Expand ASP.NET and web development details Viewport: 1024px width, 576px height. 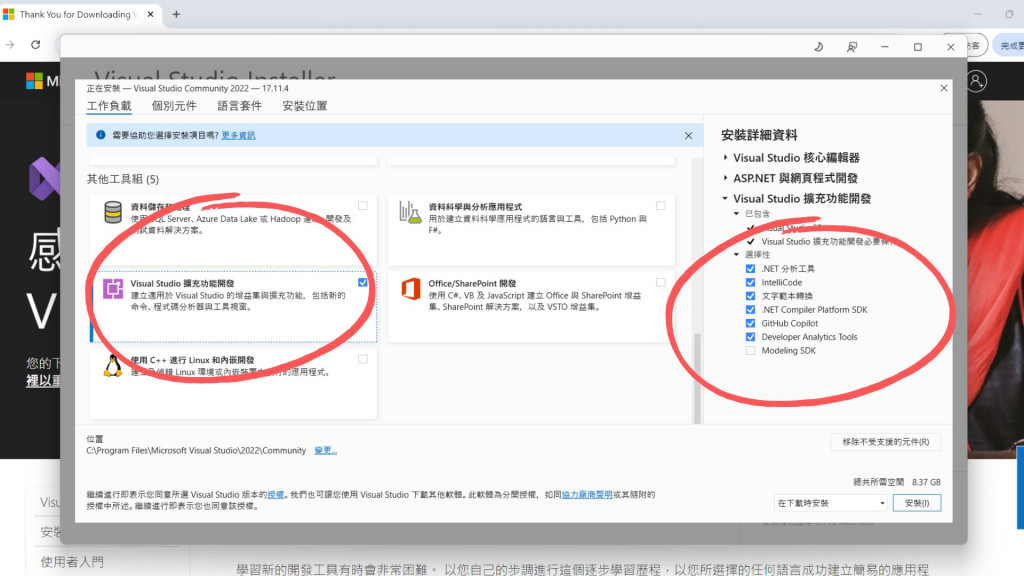(x=726, y=178)
